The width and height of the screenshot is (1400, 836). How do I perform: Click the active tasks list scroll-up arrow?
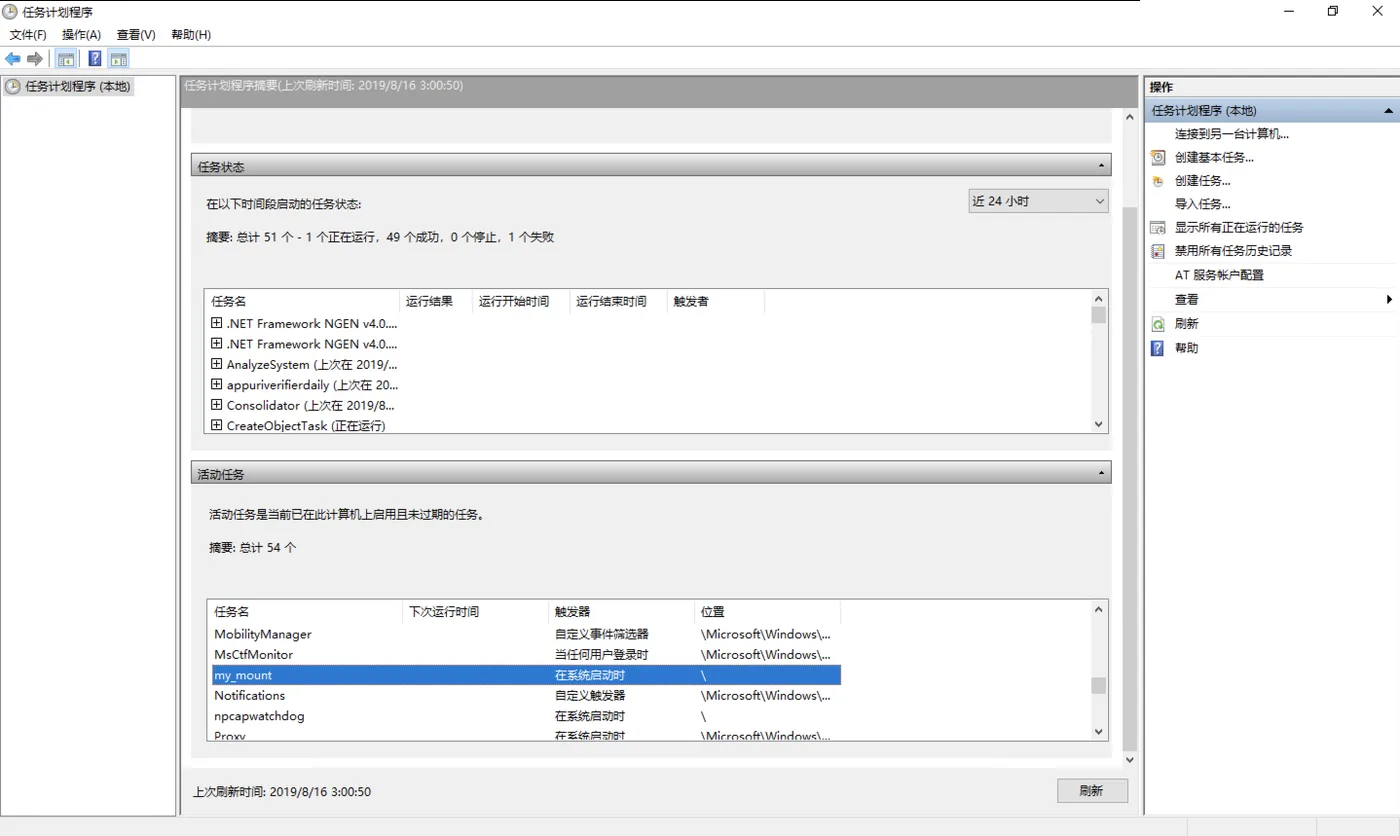coord(1099,609)
